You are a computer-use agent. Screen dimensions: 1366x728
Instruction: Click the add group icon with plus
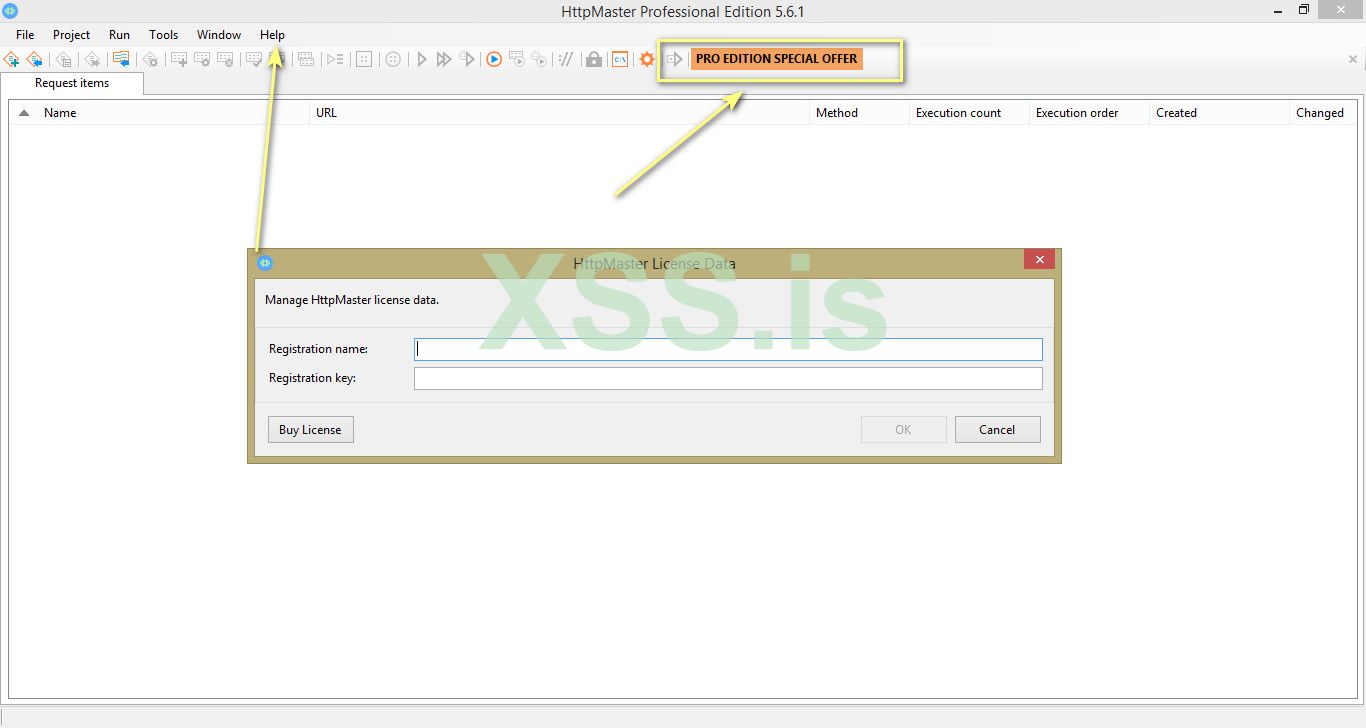(x=179, y=59)
